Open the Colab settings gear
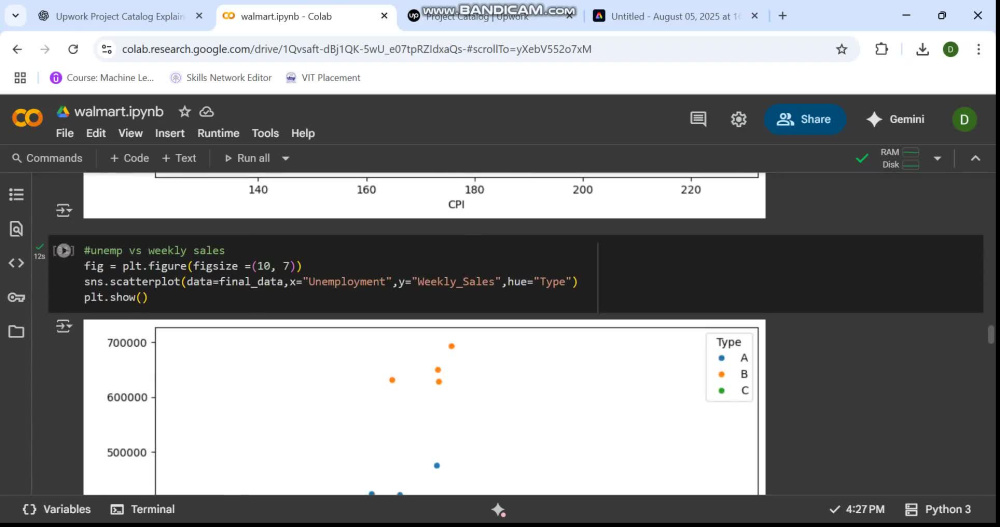1000x527 pixels. (739, 119)
